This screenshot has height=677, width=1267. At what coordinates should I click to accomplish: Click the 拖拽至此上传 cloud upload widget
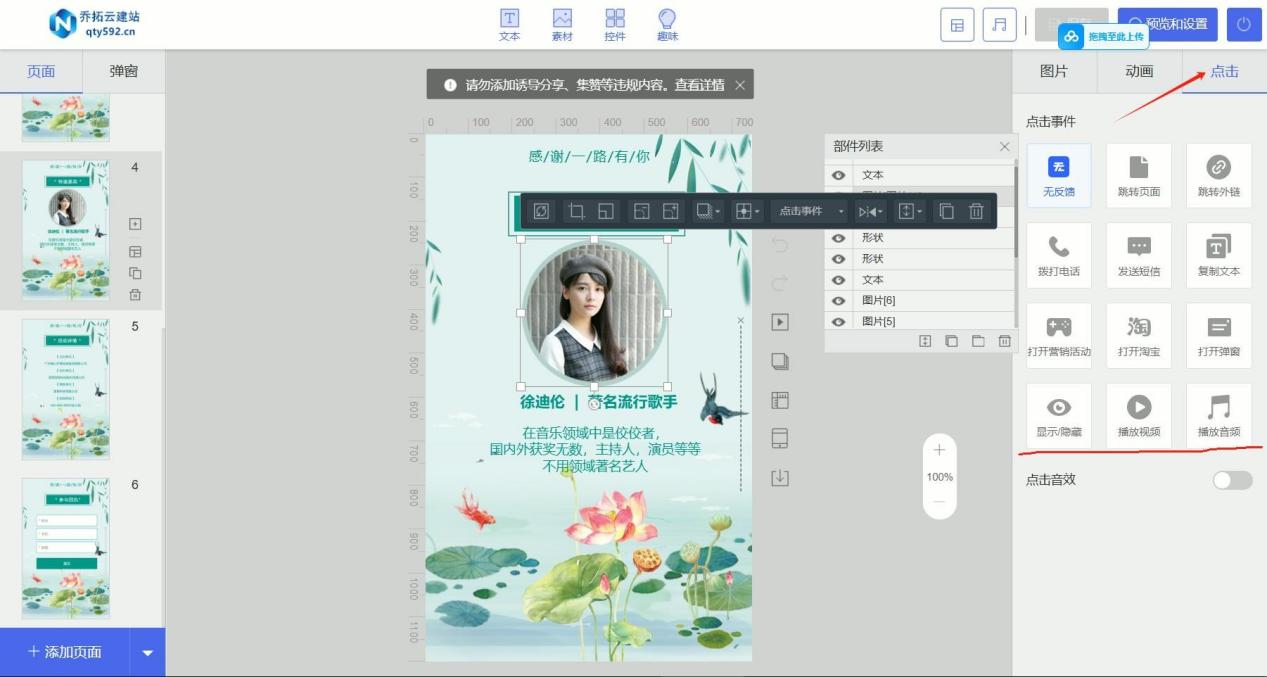pos(1103,37)
